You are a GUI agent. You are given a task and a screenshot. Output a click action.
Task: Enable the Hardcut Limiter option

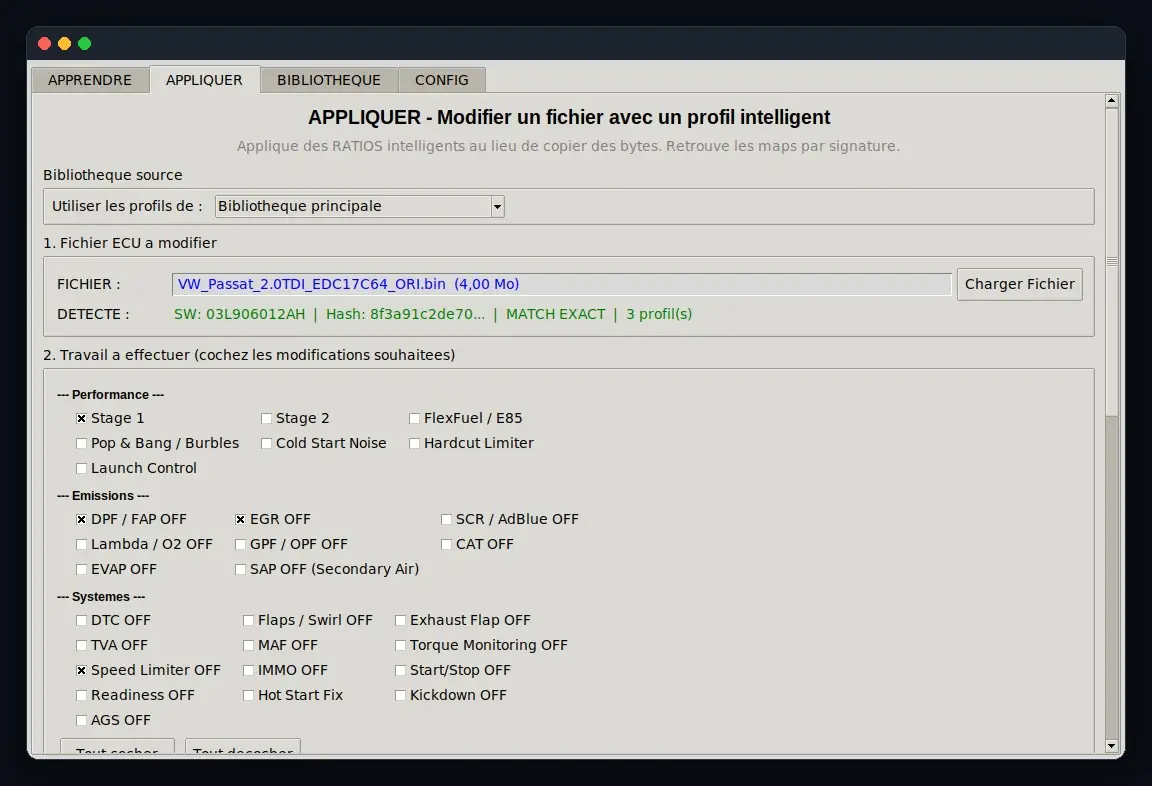coord(414,443)
